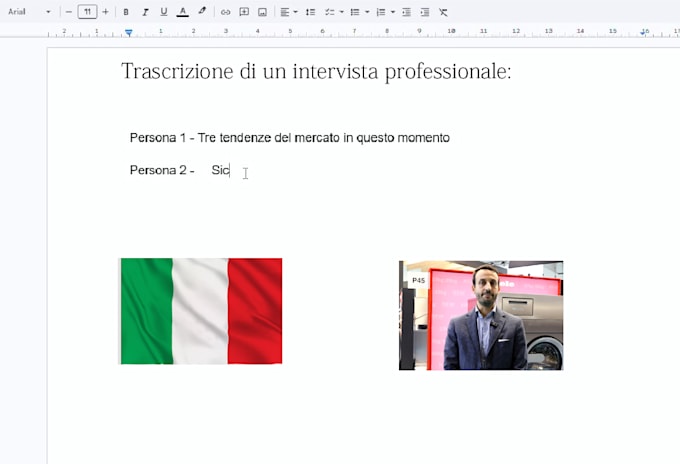The image size is (680, 464).
Task: Clear formatting with the toolbar icon
Action: pos(443,12)
